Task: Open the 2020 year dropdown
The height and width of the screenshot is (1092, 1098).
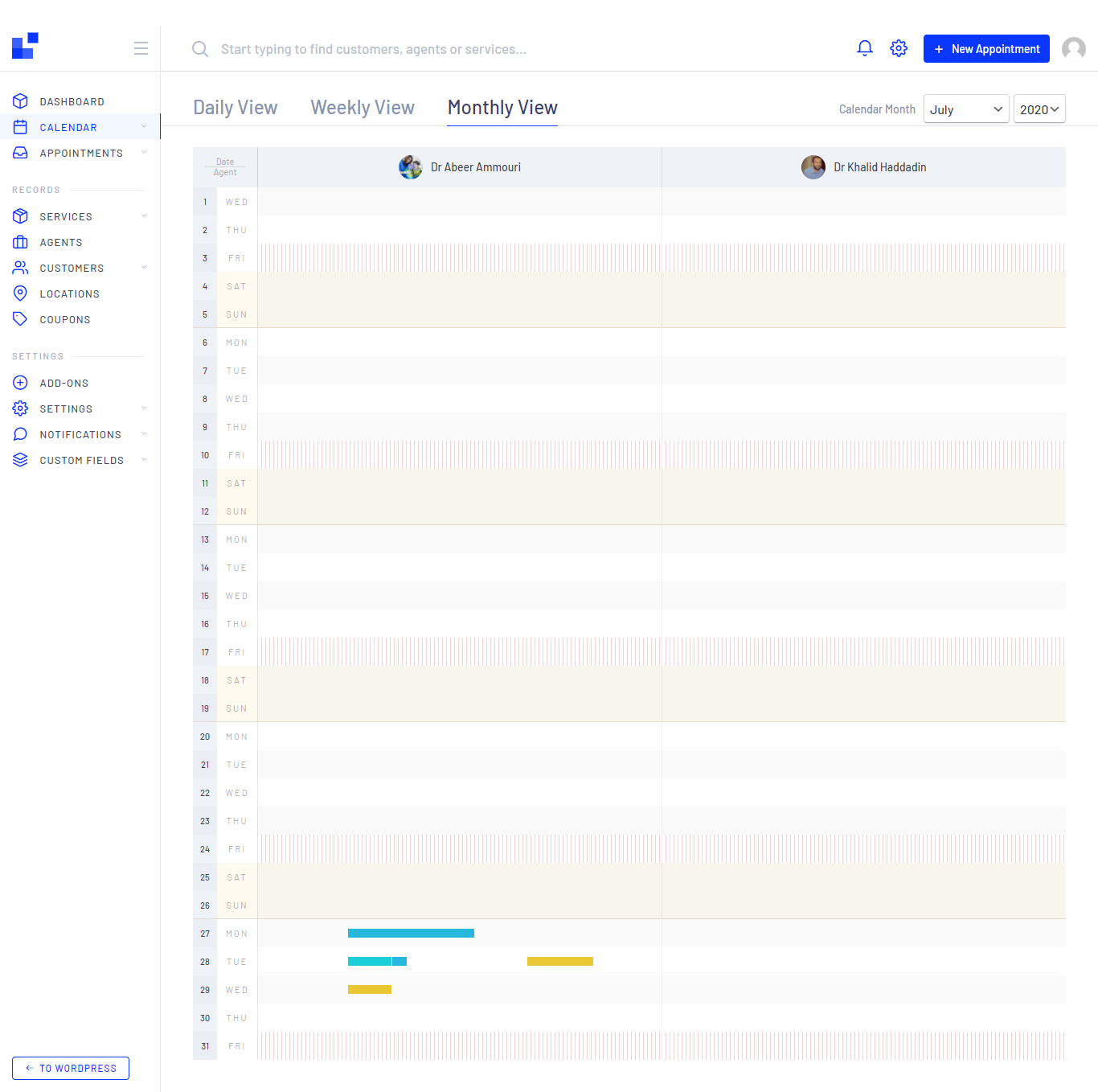Action: tap(1039, 109)
